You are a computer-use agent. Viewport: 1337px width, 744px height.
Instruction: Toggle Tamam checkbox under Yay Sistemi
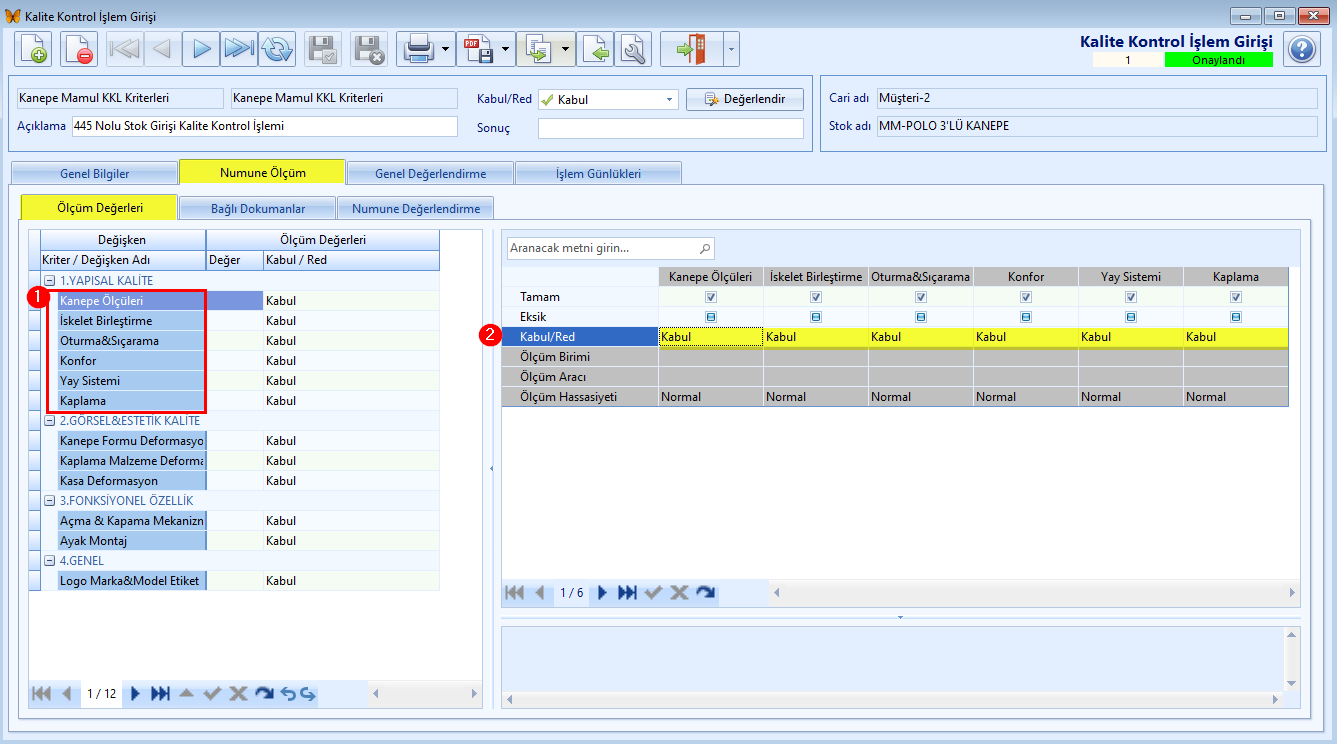click(1131, 297)
